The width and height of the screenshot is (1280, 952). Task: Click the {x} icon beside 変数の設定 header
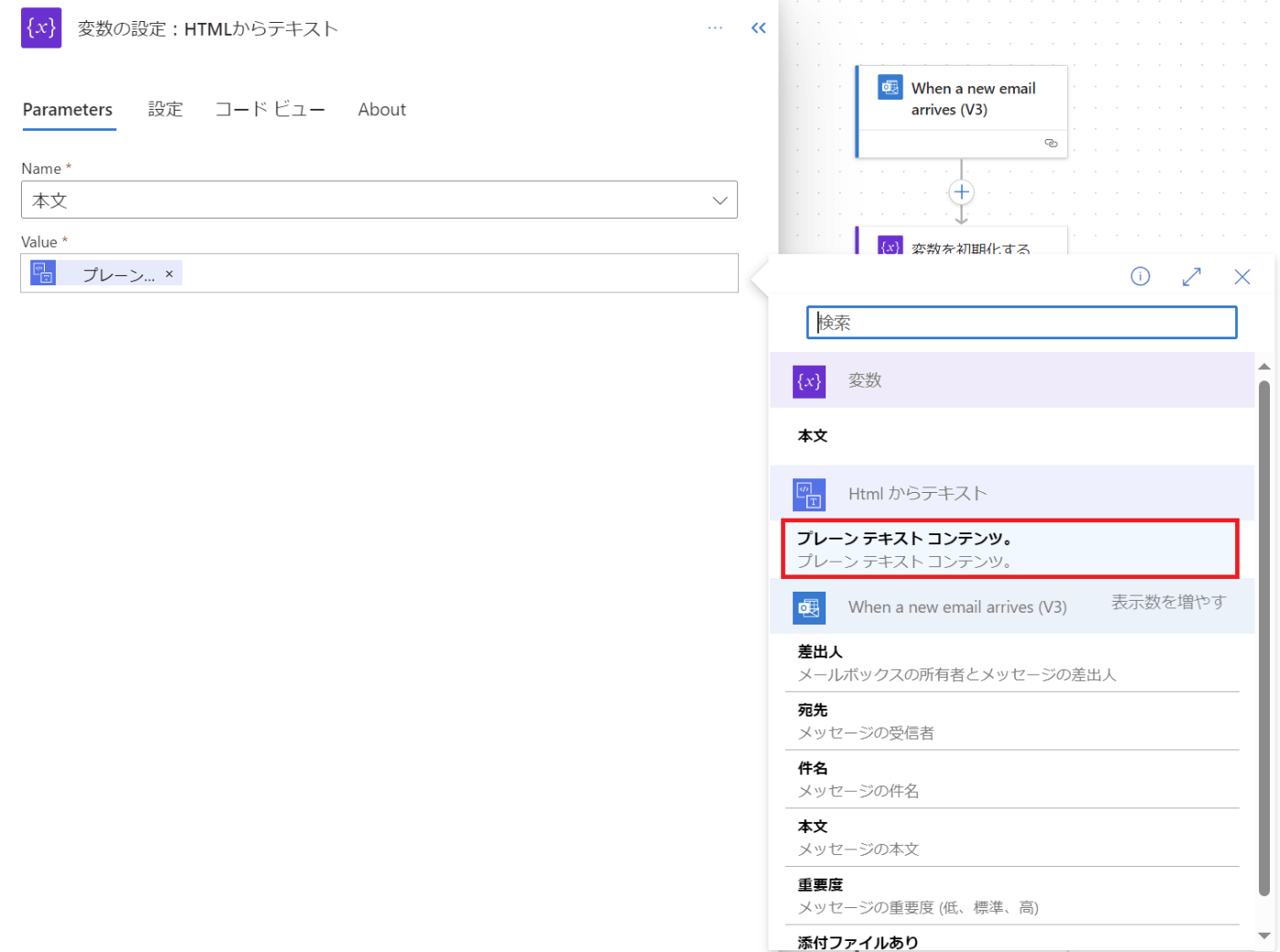pyautogui.click(x=41, y=28)
